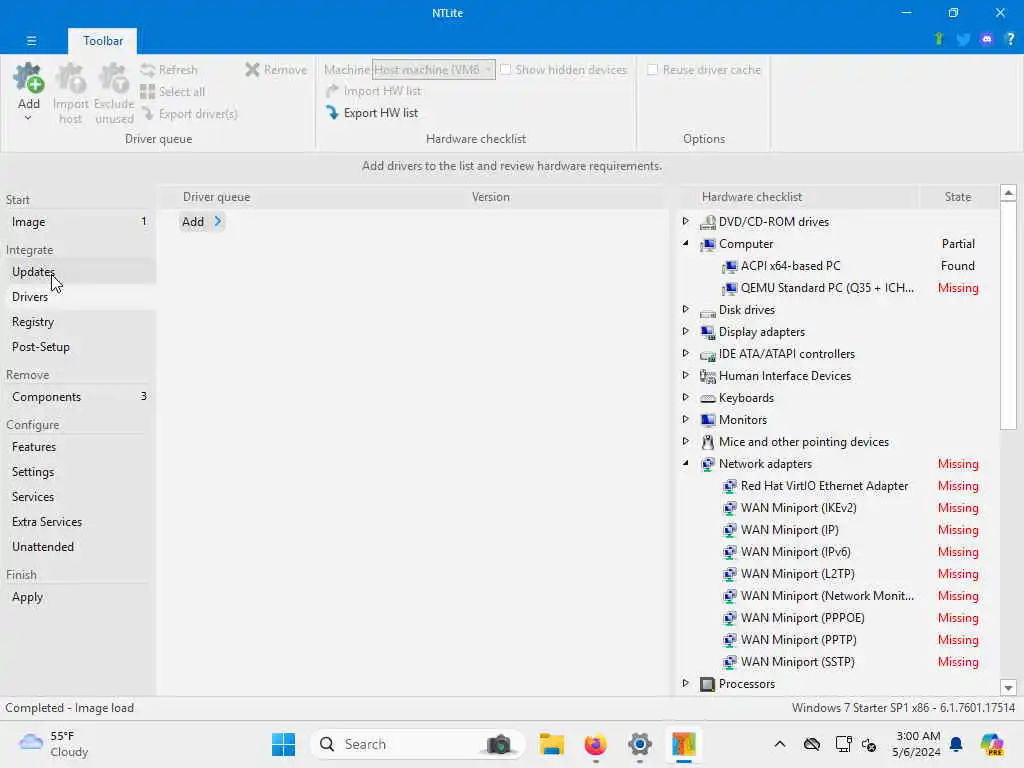Open the Apply page under Finish
Image resolution: width=1024 pixels, height=768 pixels.
tap(78, 597)
